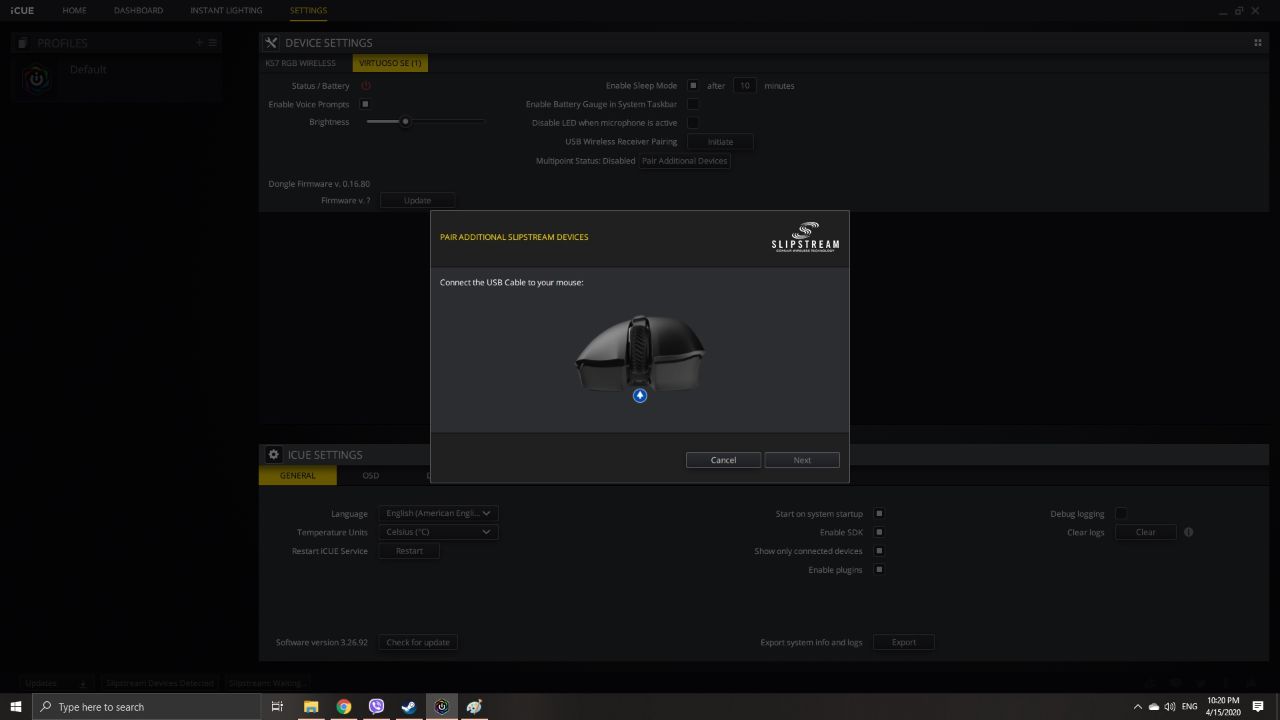Open the HOME menu
This screenshot has width=1280, height=720.
(x=74, y=10)
